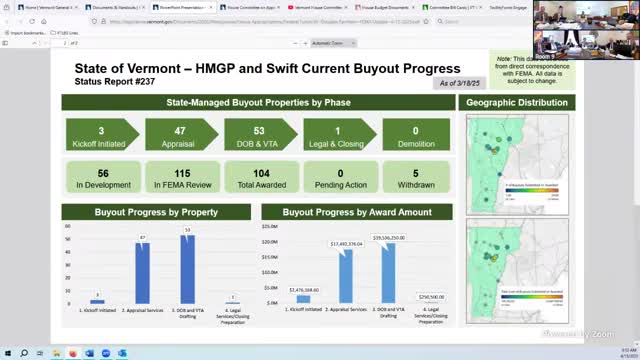Click the lower Vermont map thumbnail
The width and height of the screenshot is (640, 360).
pos(517,271)
